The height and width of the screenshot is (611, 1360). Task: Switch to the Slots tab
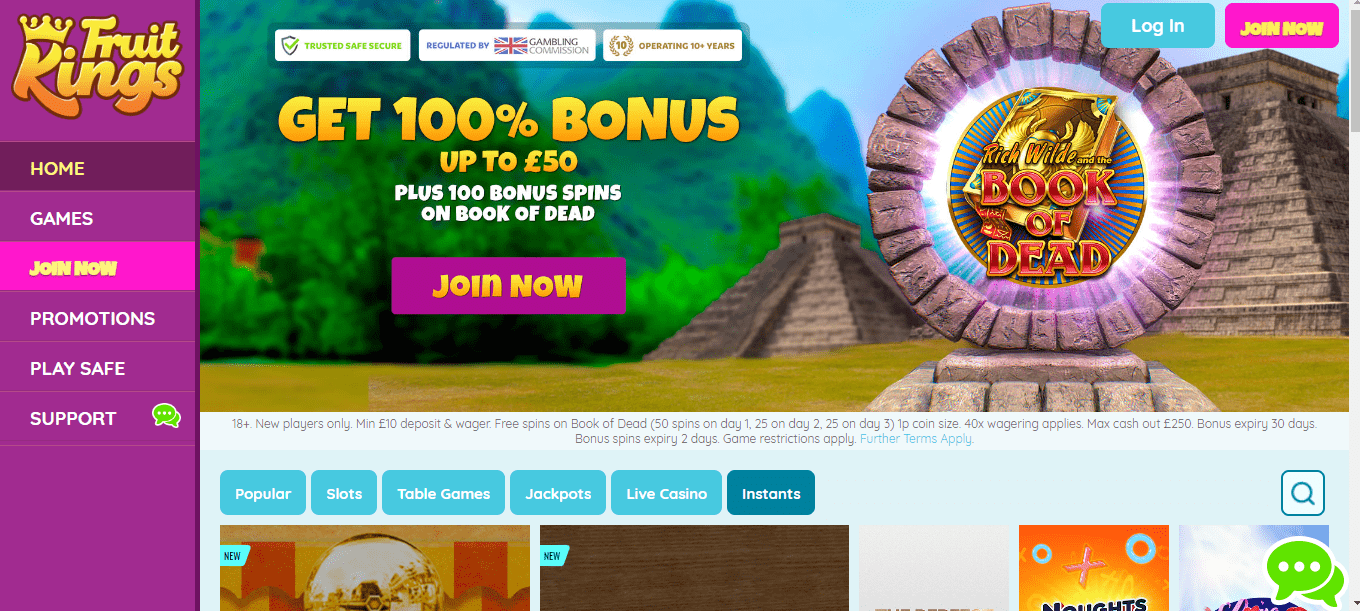344,493
